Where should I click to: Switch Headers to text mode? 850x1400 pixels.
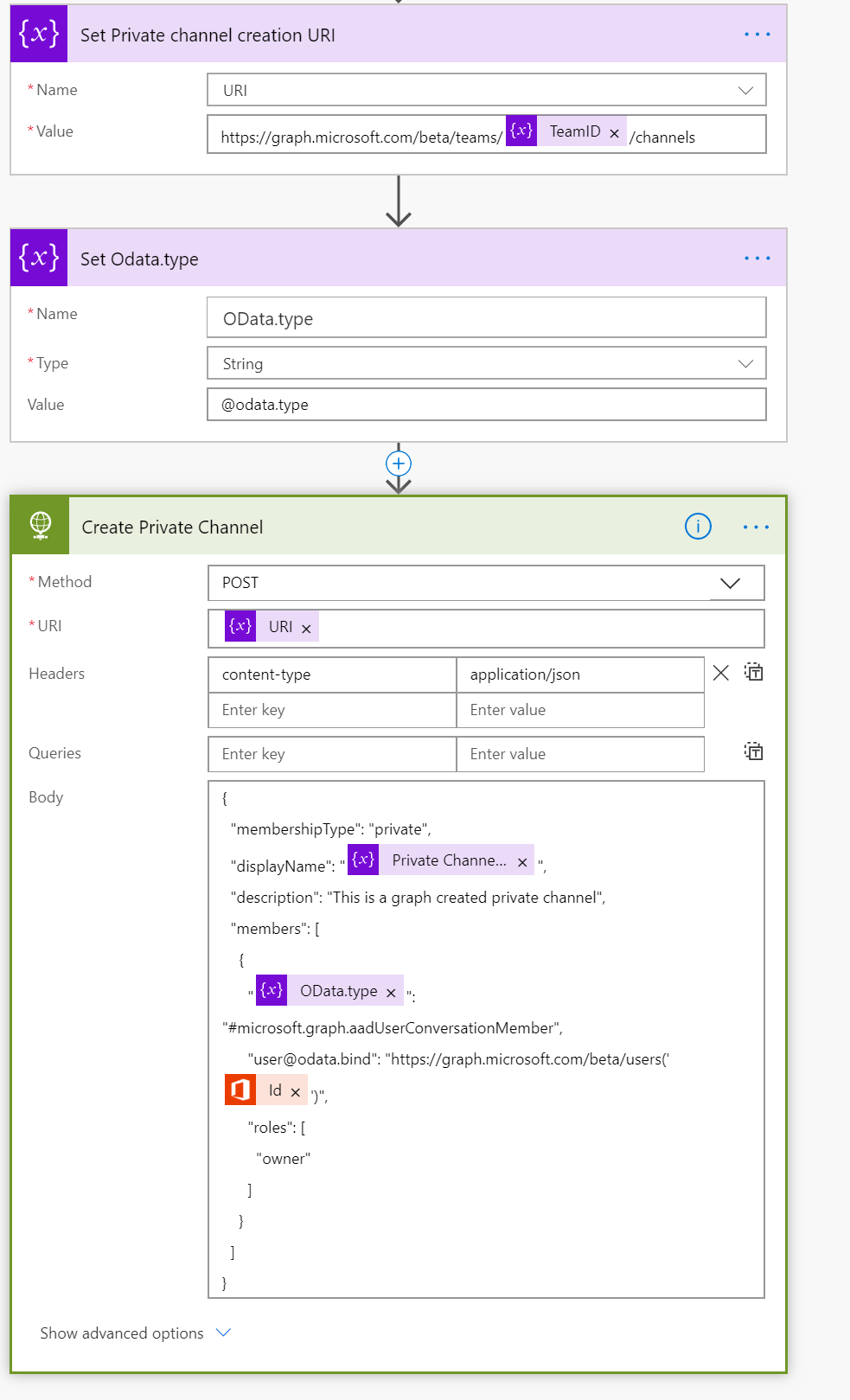[x=754, y=672]
